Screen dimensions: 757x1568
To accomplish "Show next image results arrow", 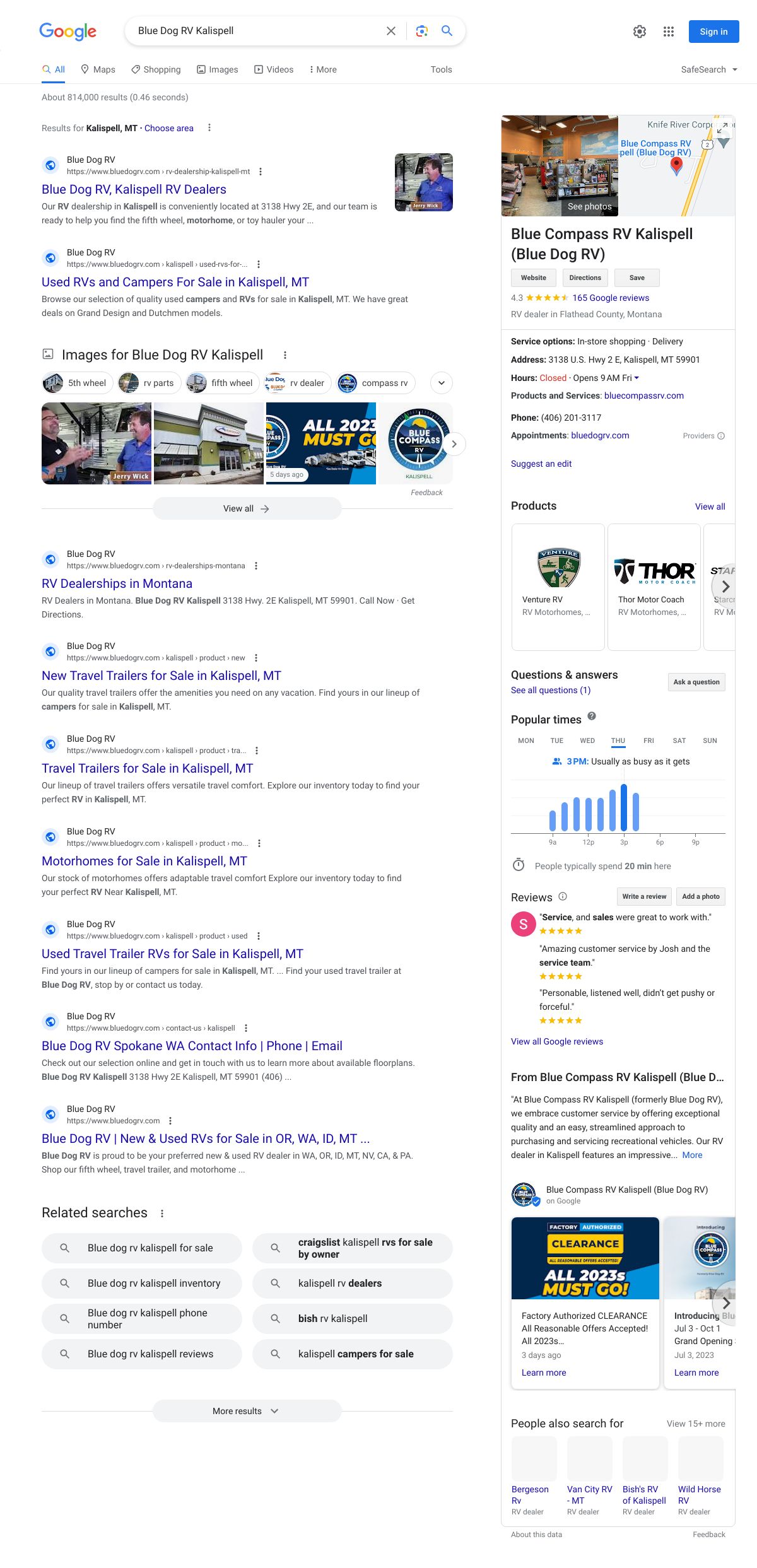I will pyautogui.click(x=454, y=444).
